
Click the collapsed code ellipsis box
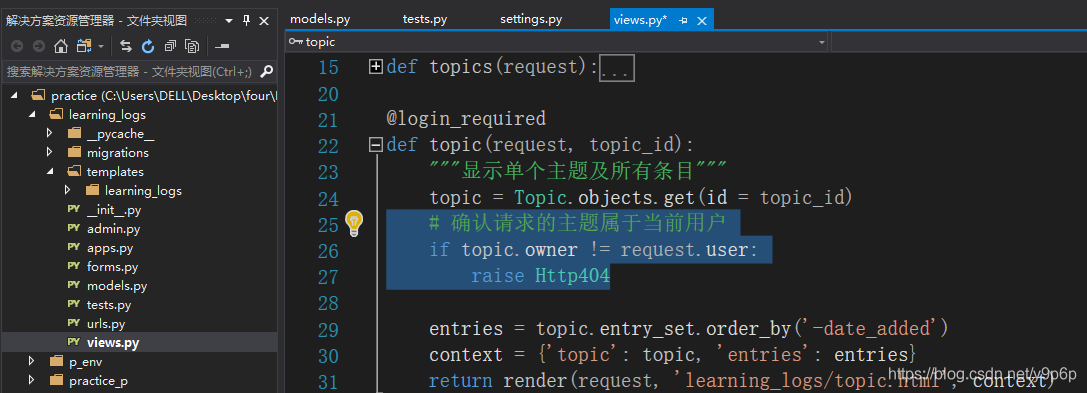[616, 68]
